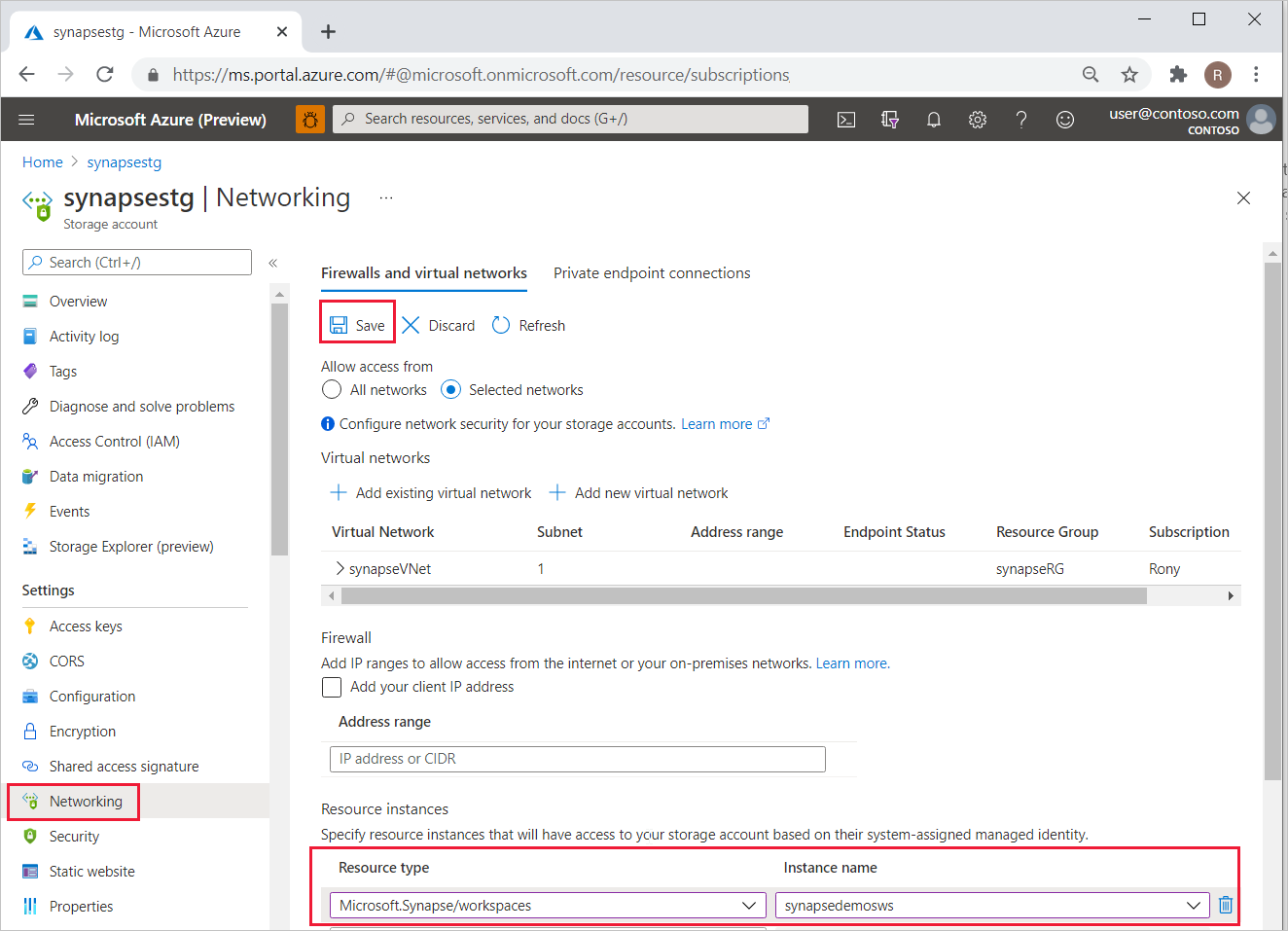This screenshot has width=1288, height=931.
Task: Click the Directory and subscription filter icon
Action: [889, 120]
